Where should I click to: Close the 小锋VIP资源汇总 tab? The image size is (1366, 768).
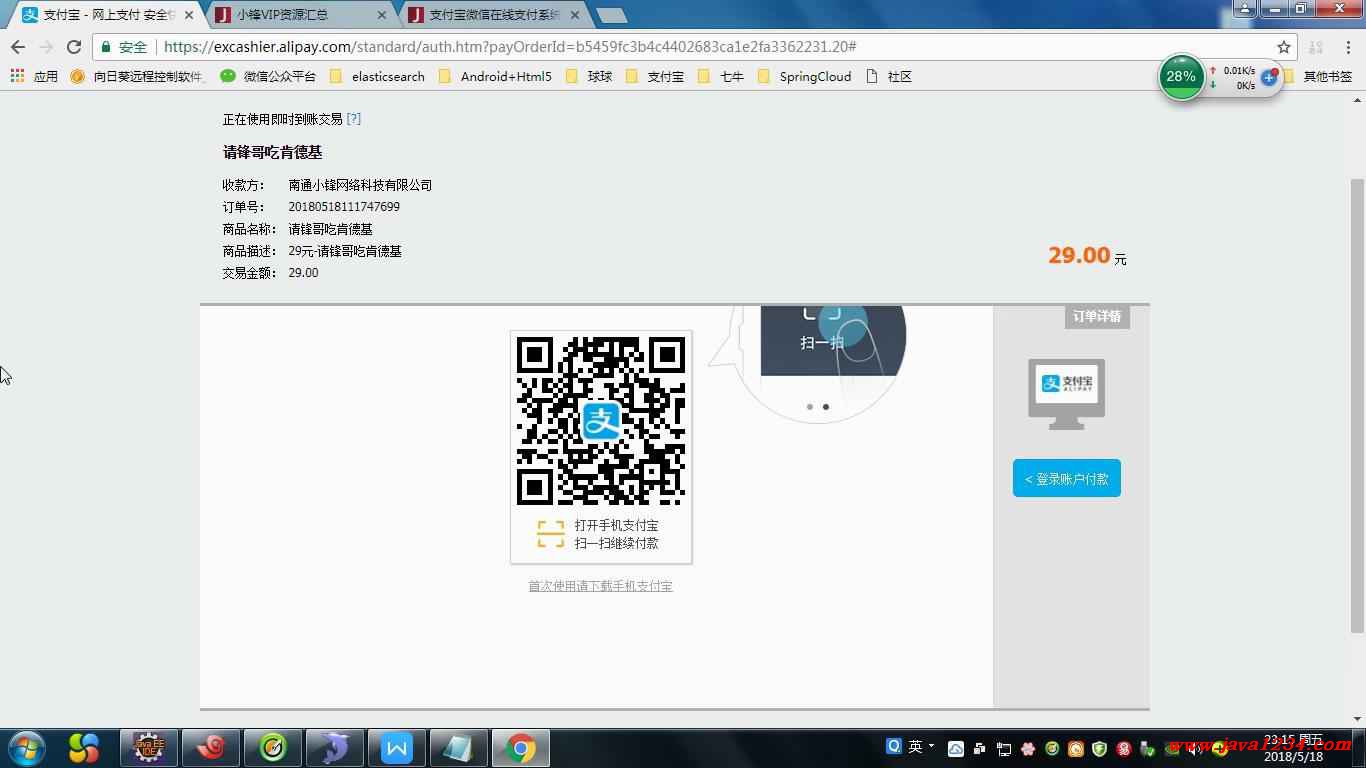point(382,15)
